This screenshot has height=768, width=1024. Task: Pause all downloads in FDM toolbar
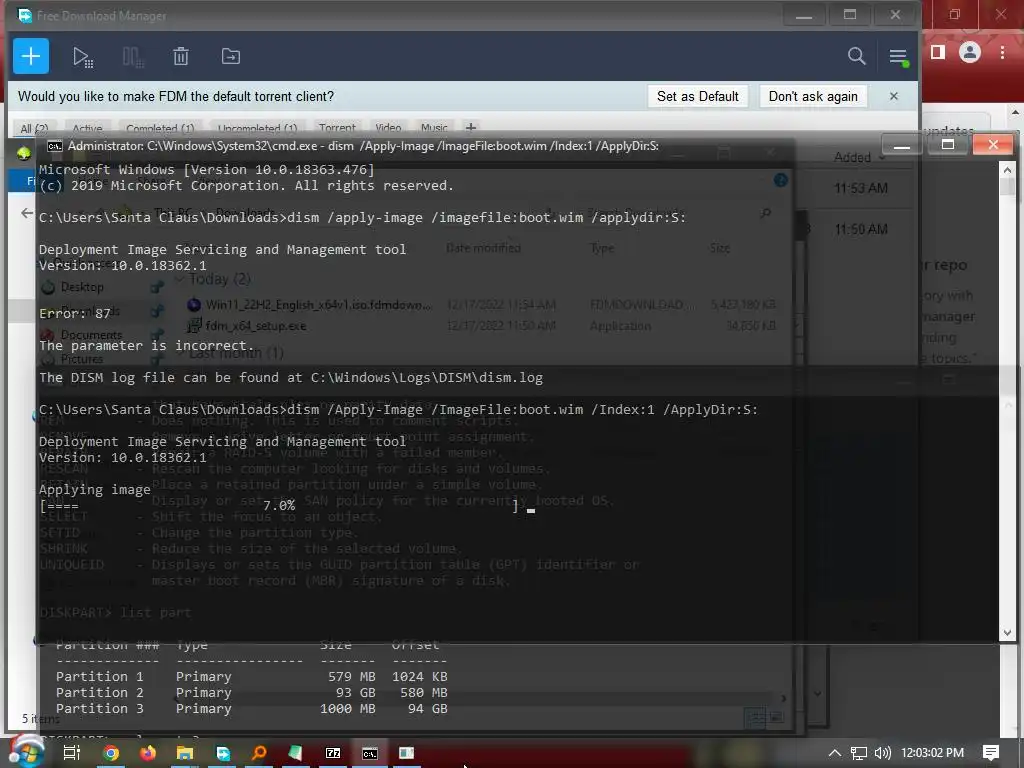coord(133,57)
